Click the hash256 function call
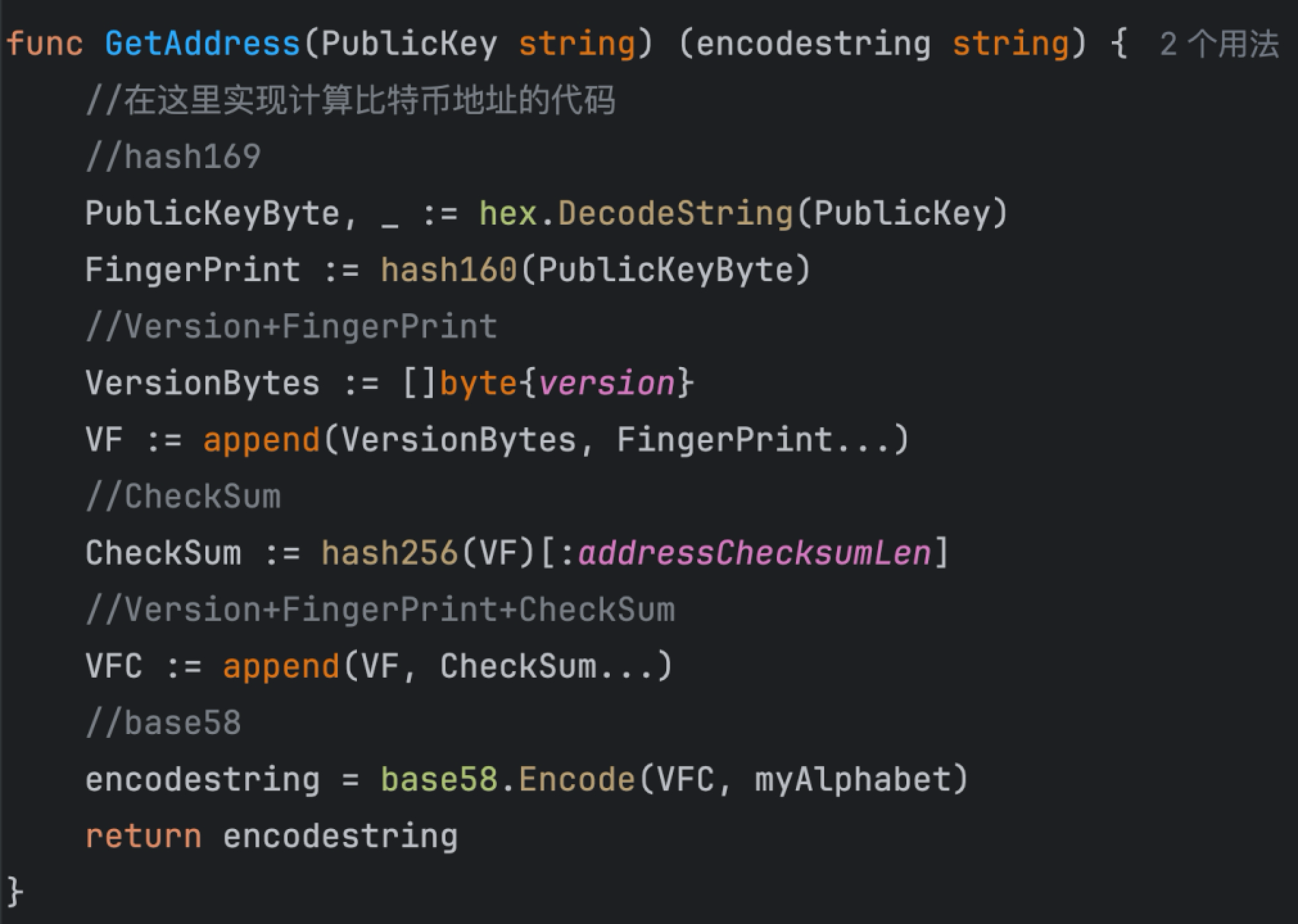 coord(389,552)
